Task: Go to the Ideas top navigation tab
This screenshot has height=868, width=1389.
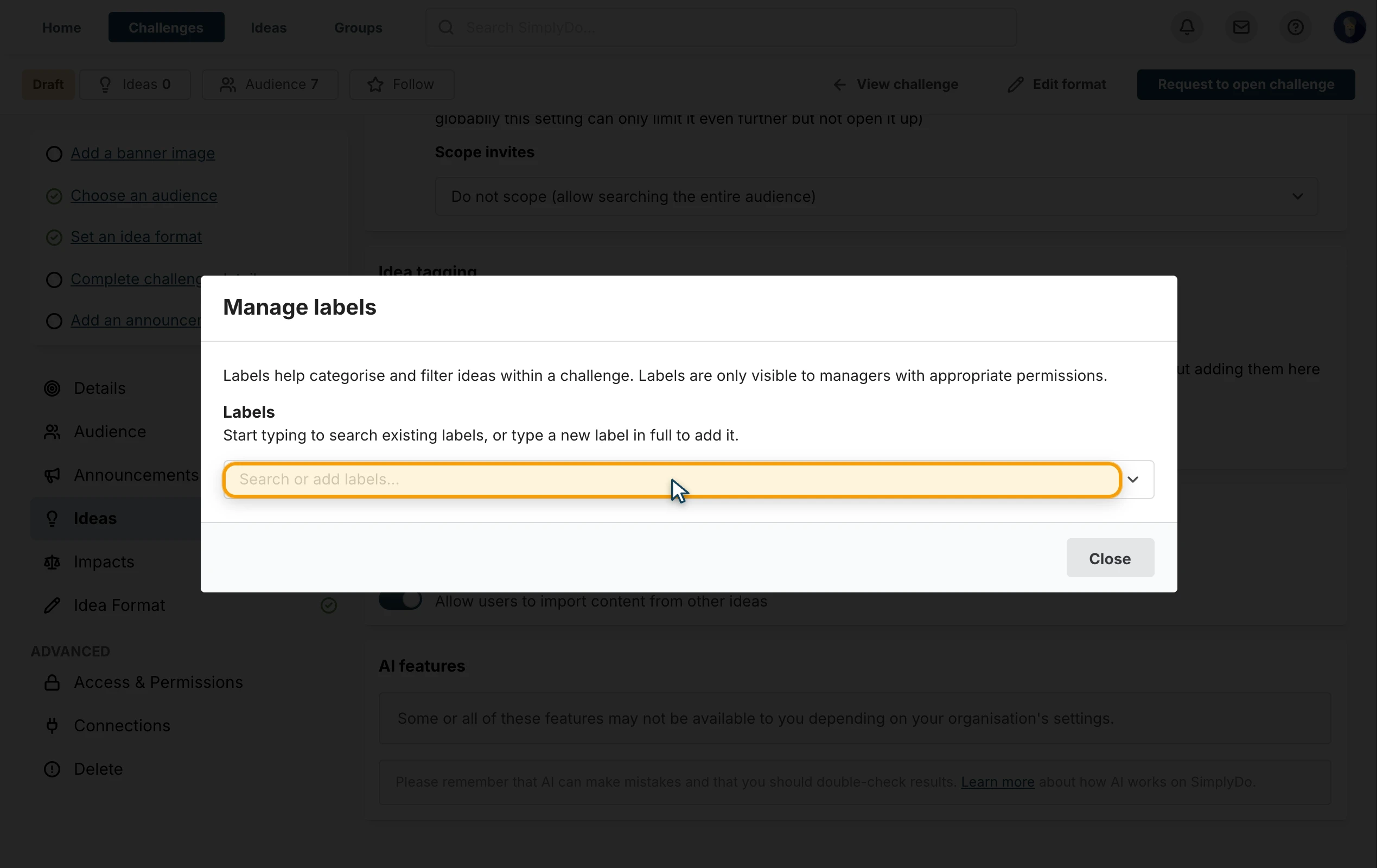Action: (x=269, y=28)
